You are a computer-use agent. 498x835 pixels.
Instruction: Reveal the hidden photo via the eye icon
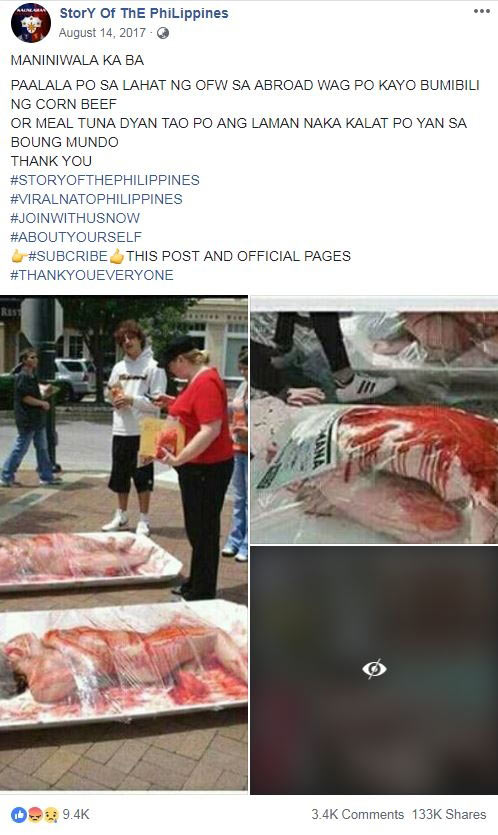click(374, 668)
